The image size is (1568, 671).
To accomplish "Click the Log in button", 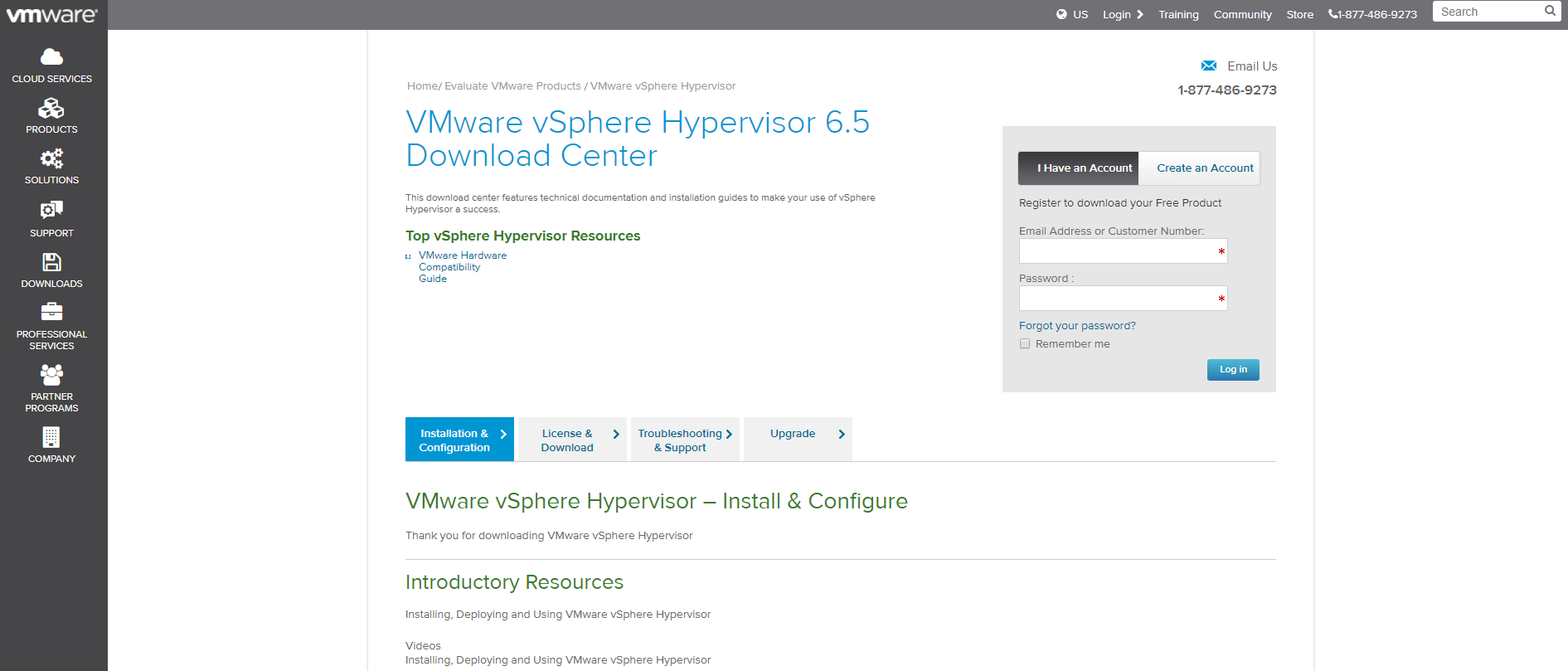I will [x=1233, y=370].
